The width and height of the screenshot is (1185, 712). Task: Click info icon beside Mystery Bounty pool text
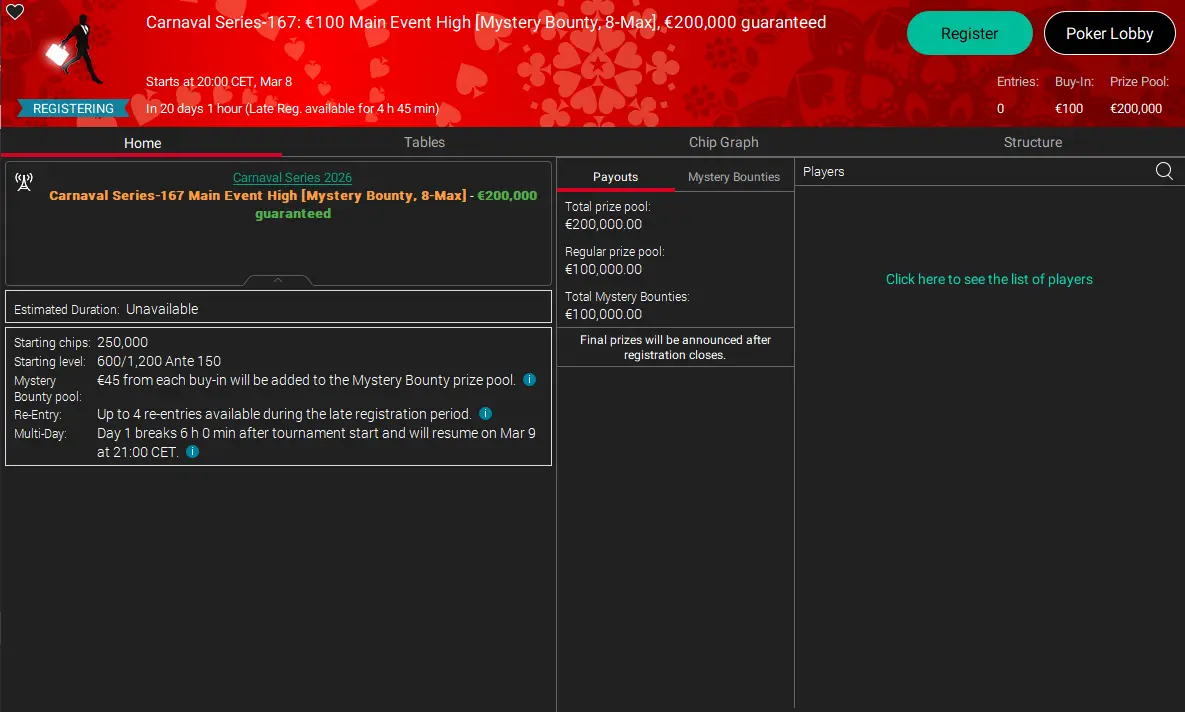pyautogui.click(x=529, y=380)
